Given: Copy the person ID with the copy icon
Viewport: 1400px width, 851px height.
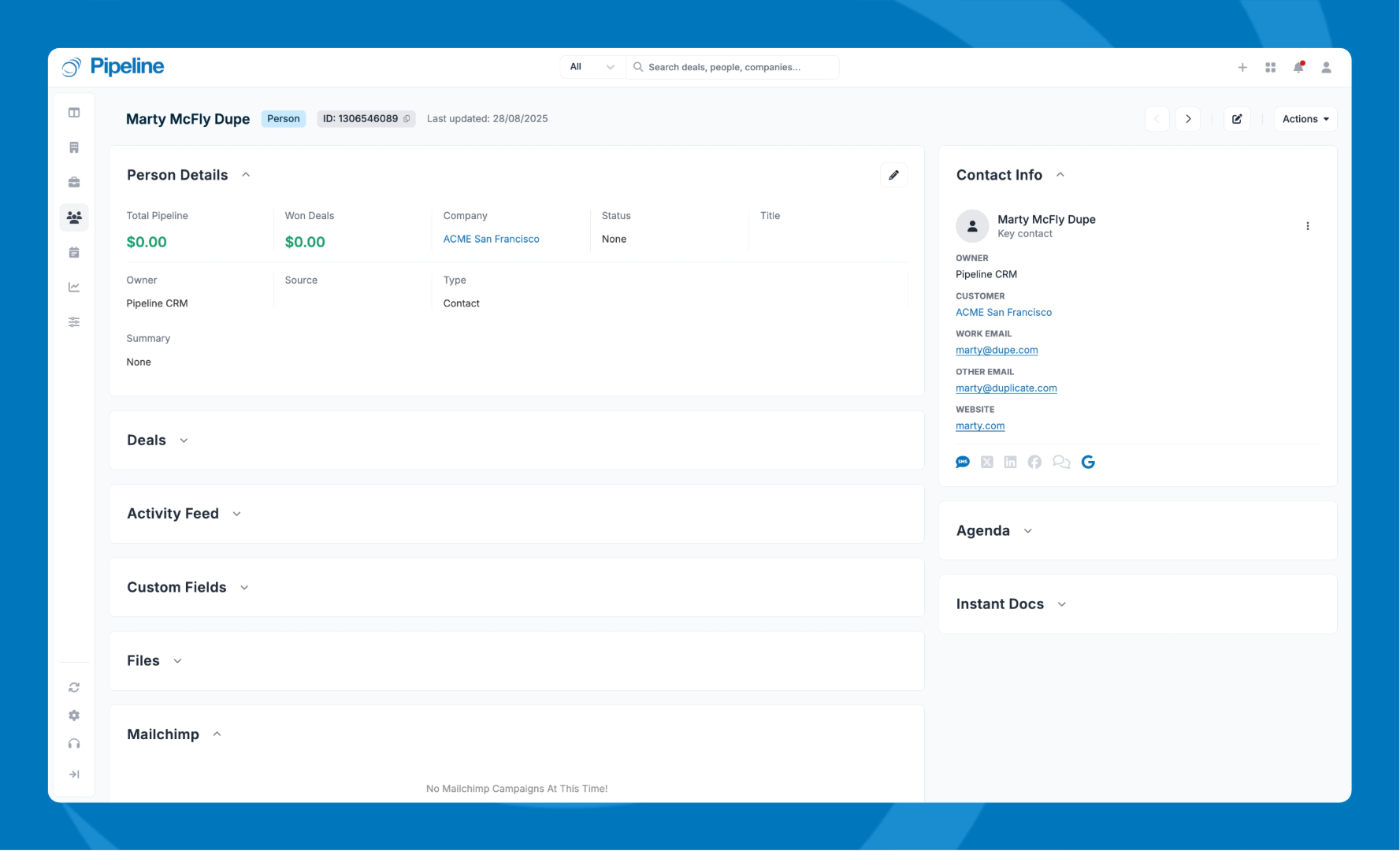Looking at the screenshot, I should [x=407, y=119].
